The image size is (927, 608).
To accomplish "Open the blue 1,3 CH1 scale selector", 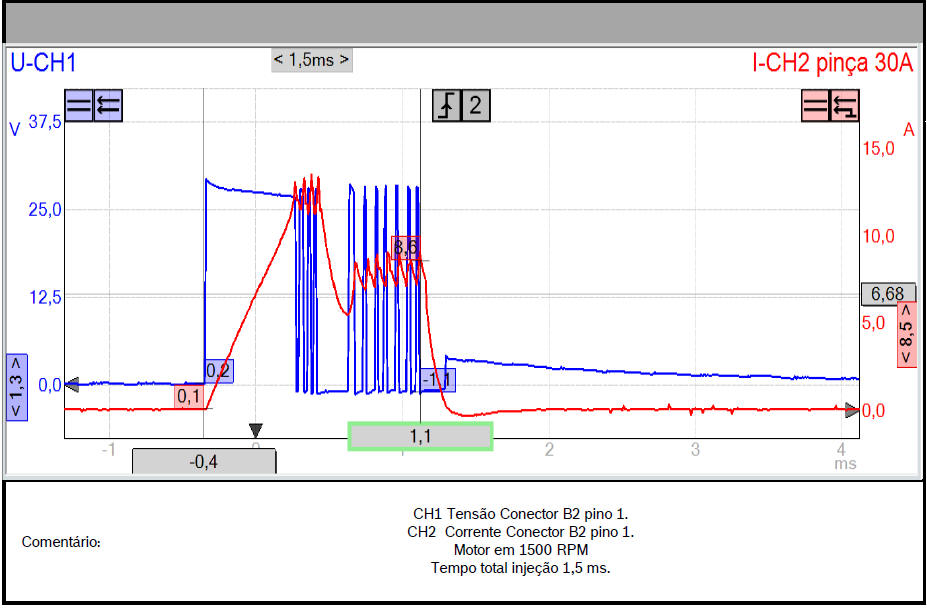I will pos(17,388).
